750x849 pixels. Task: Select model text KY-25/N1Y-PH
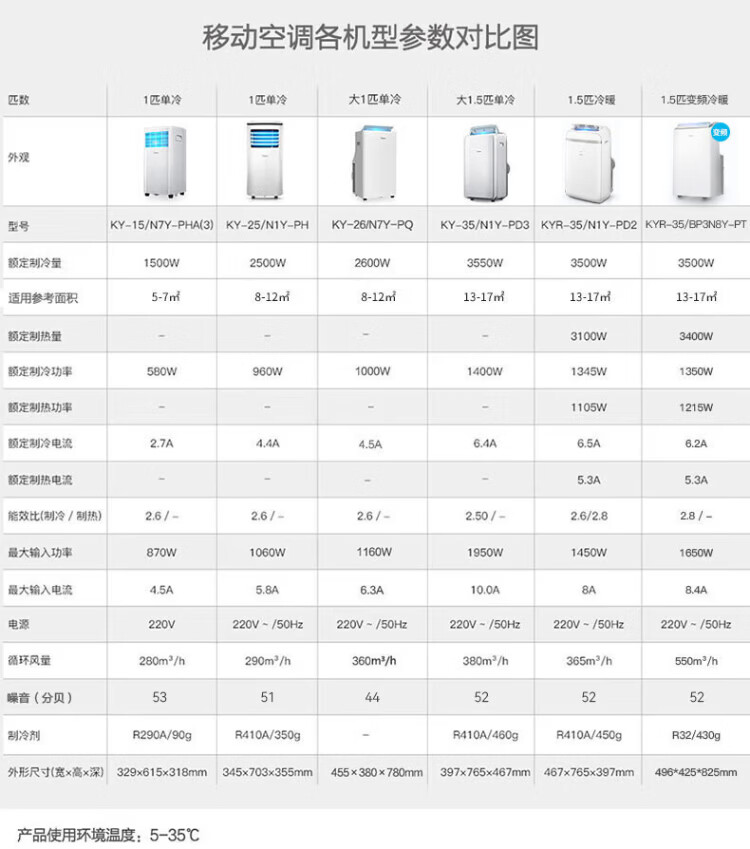tap(267, 226)
